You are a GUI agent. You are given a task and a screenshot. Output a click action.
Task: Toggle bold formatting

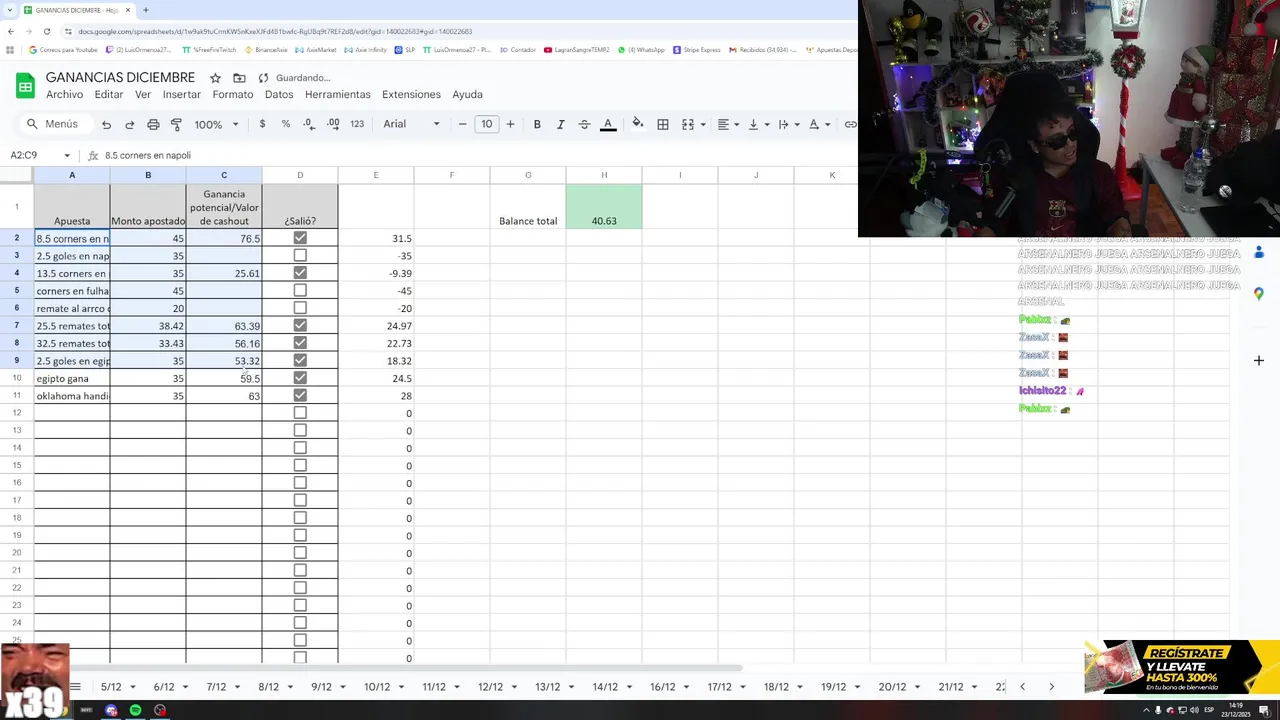537,124
